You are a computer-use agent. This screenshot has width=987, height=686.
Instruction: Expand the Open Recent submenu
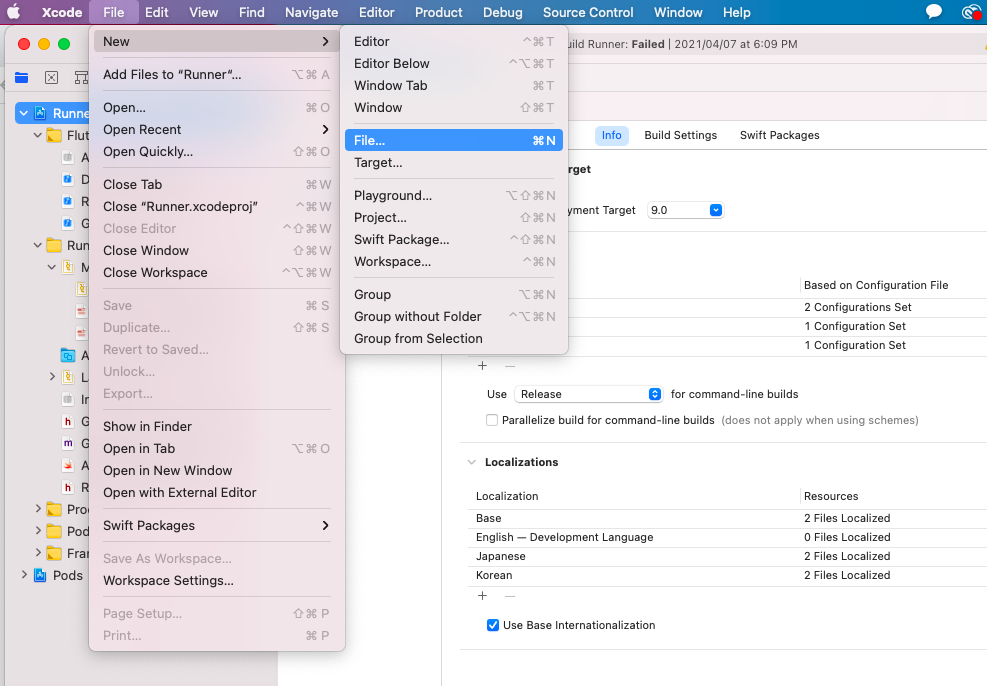(x=217, y=130)
